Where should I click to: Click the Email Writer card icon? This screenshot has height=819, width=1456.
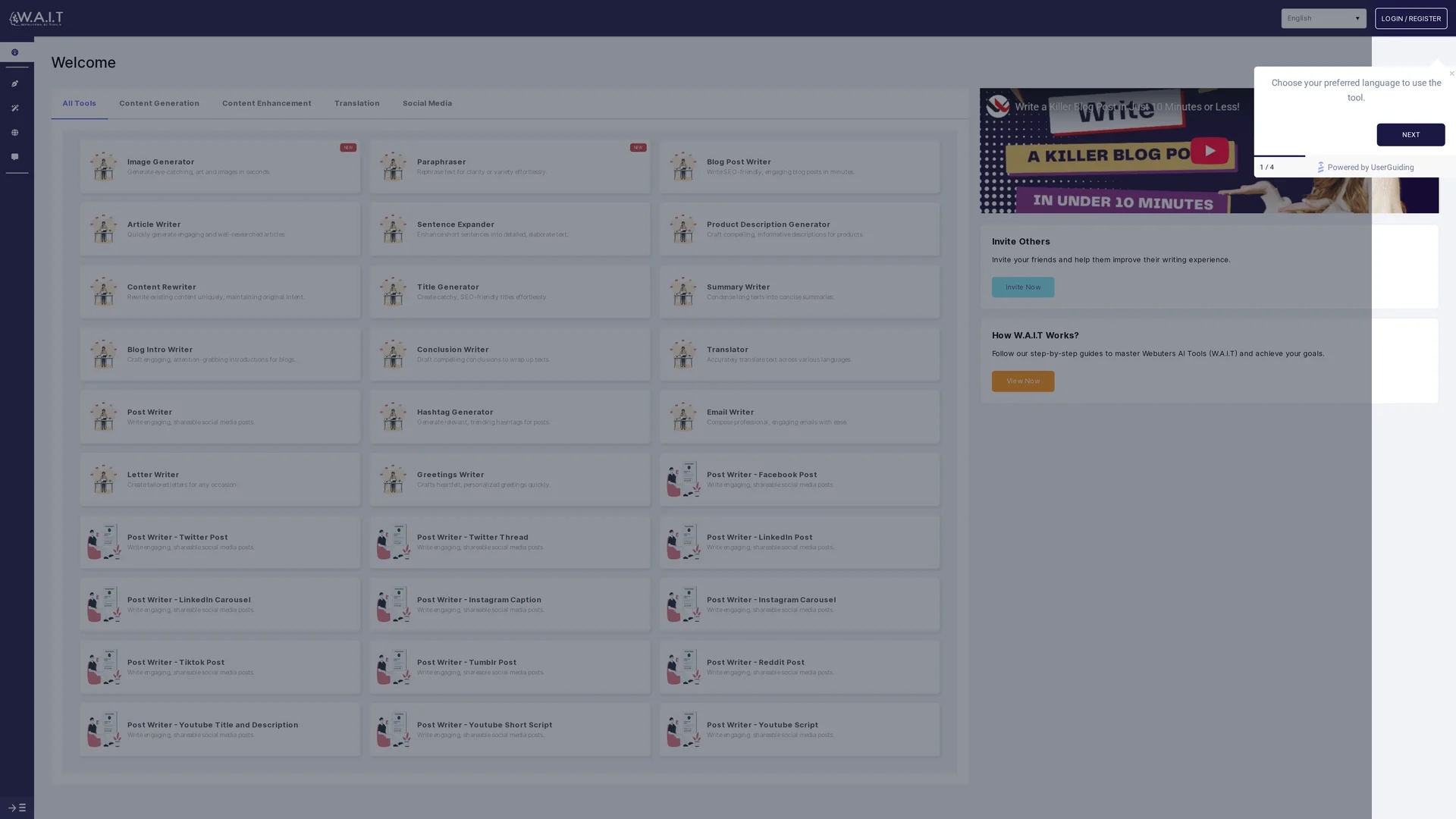(x=682, y=416)
